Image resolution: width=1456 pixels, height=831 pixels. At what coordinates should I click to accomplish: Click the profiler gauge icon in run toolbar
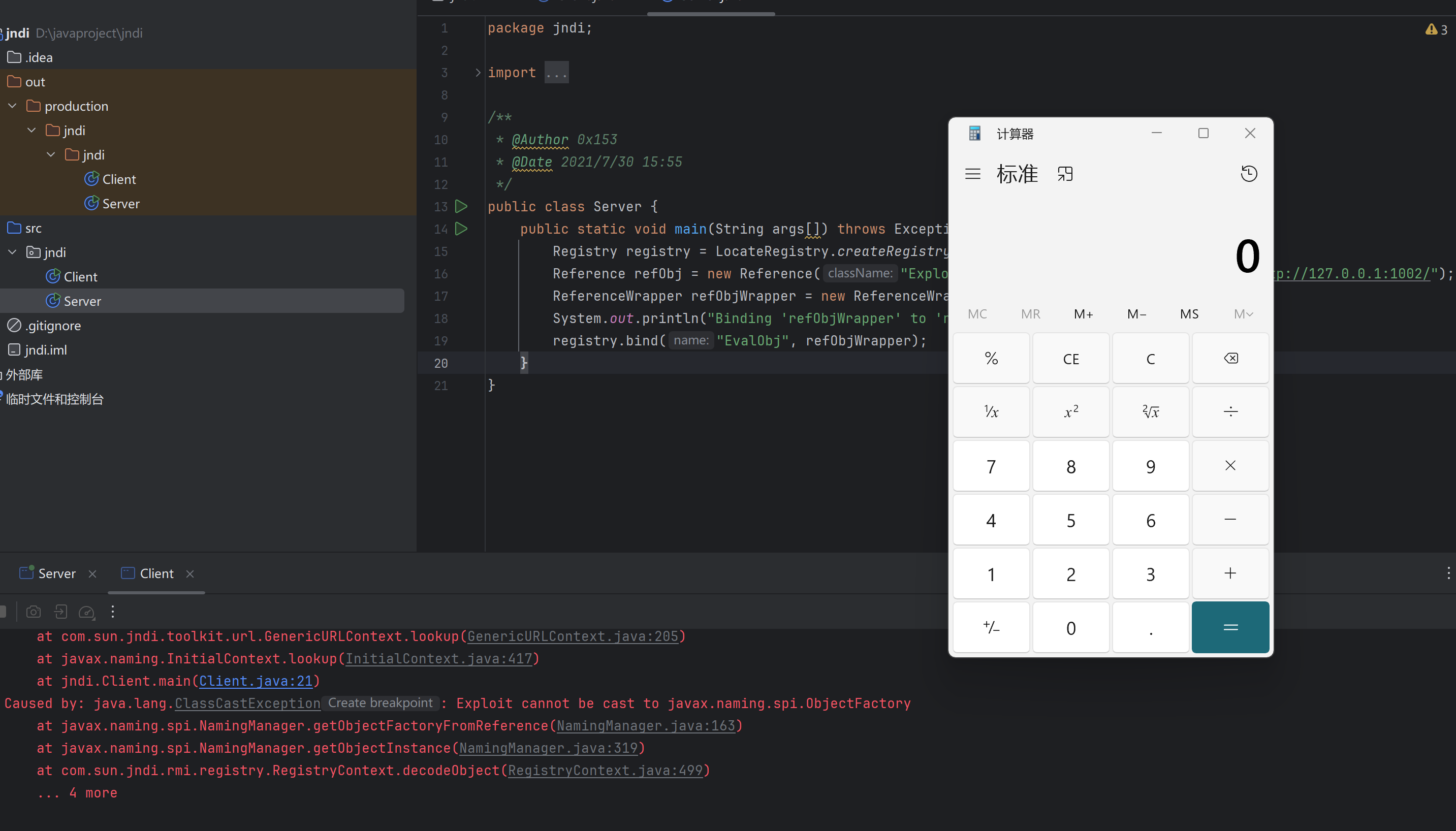pyautogui.click(x=86, y=612)
